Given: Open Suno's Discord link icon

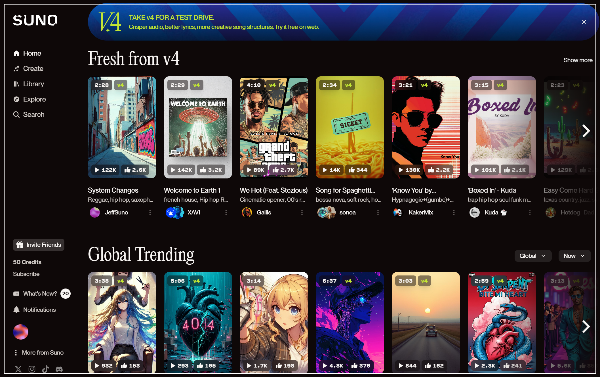Looking at the screenshot, I should tap(59, 369).
